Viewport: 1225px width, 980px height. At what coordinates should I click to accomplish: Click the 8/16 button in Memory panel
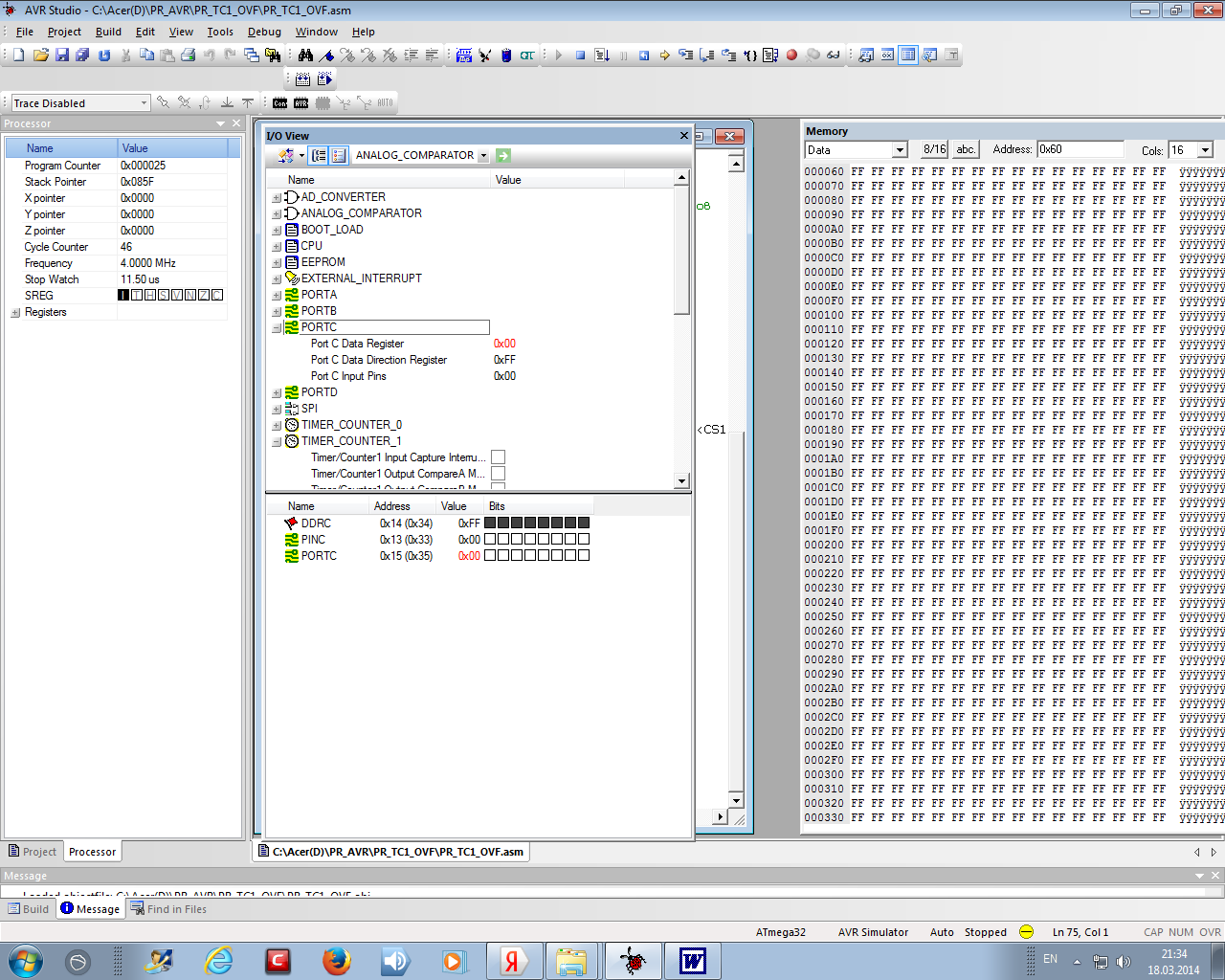934,149
